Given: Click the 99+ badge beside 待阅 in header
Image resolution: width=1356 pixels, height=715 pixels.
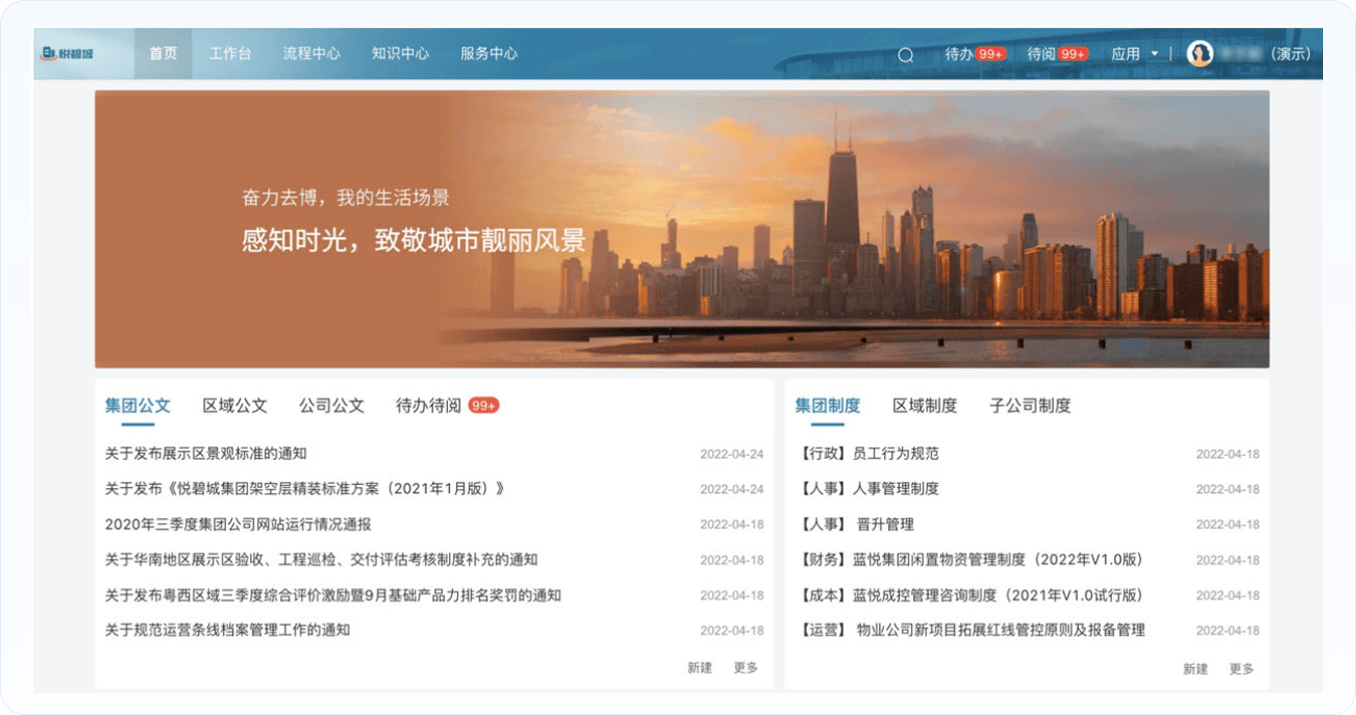Looking at the screenshot, I should (x=1073, y=54).
